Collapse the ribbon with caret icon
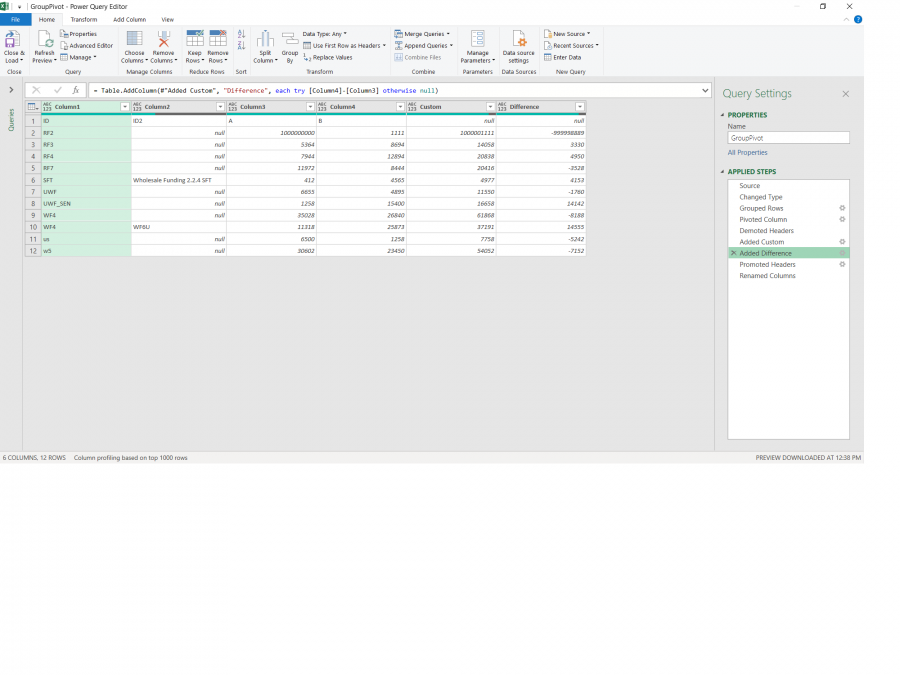 click(846, 20)
